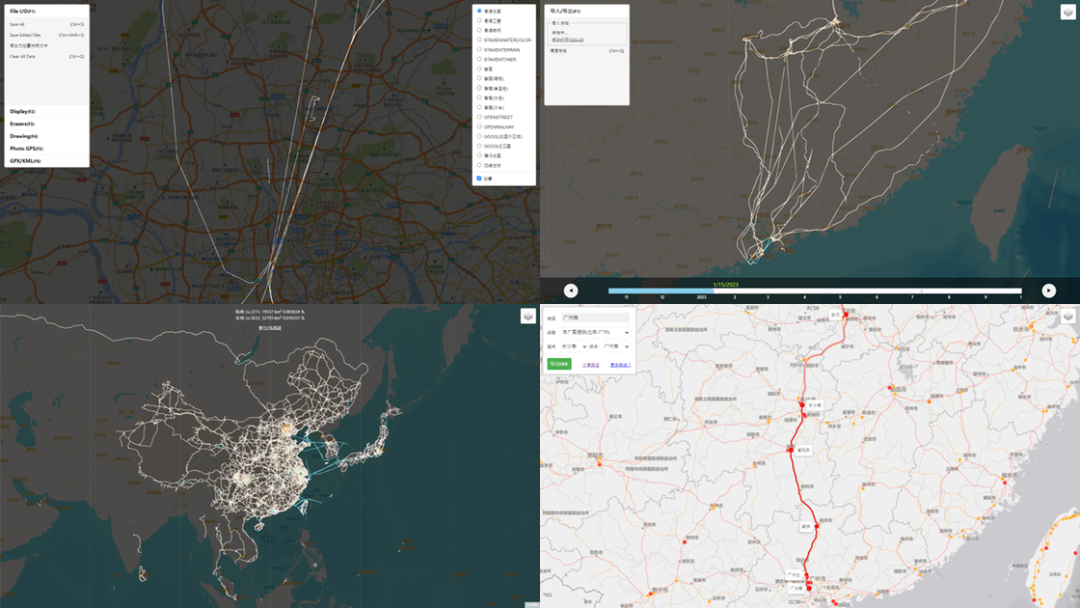Expand the File I/O (F1) section
1080x608 pixels.
point(47,11)
